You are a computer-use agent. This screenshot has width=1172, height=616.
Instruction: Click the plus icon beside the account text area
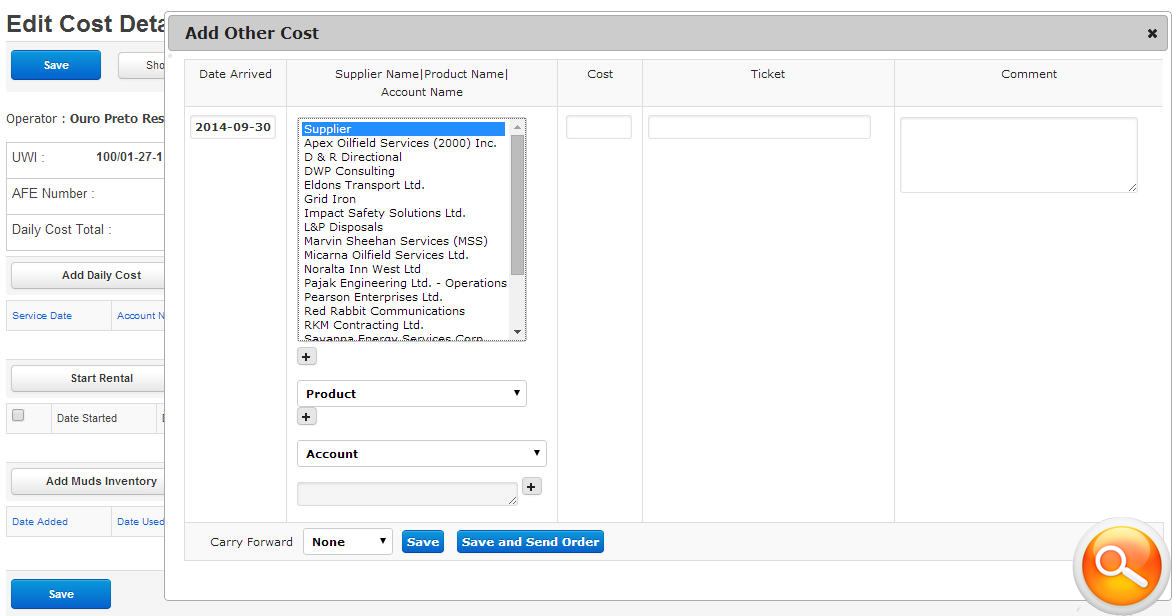pos(532,487)
